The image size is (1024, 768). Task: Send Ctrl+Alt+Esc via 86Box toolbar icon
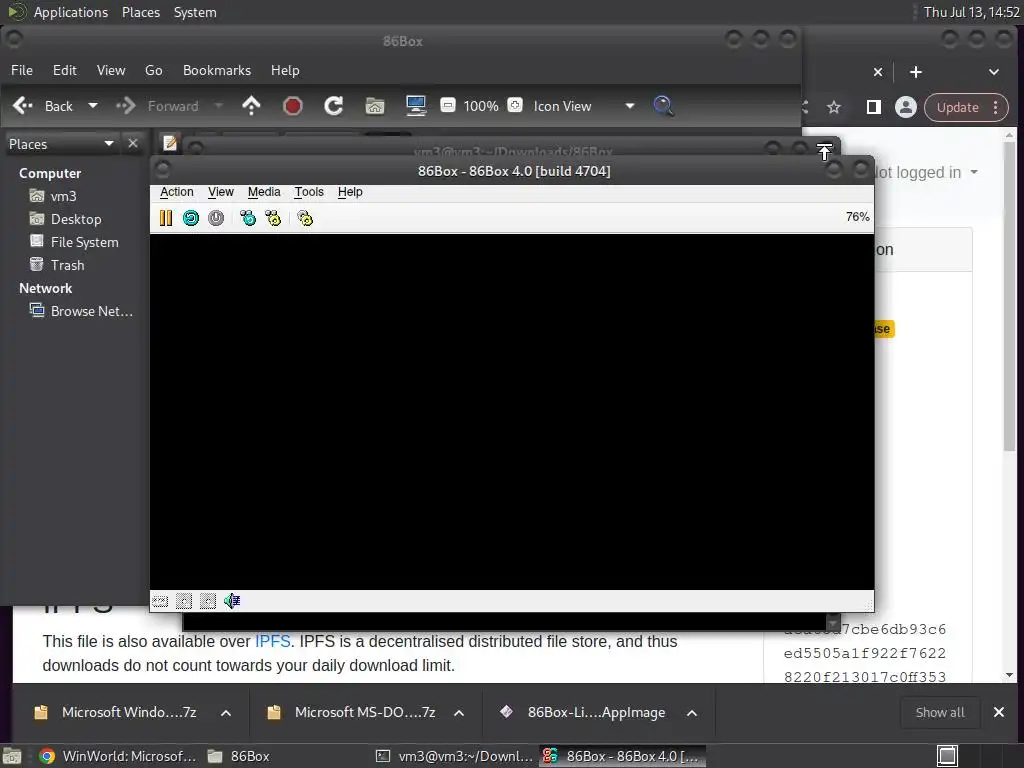(273, 218)
